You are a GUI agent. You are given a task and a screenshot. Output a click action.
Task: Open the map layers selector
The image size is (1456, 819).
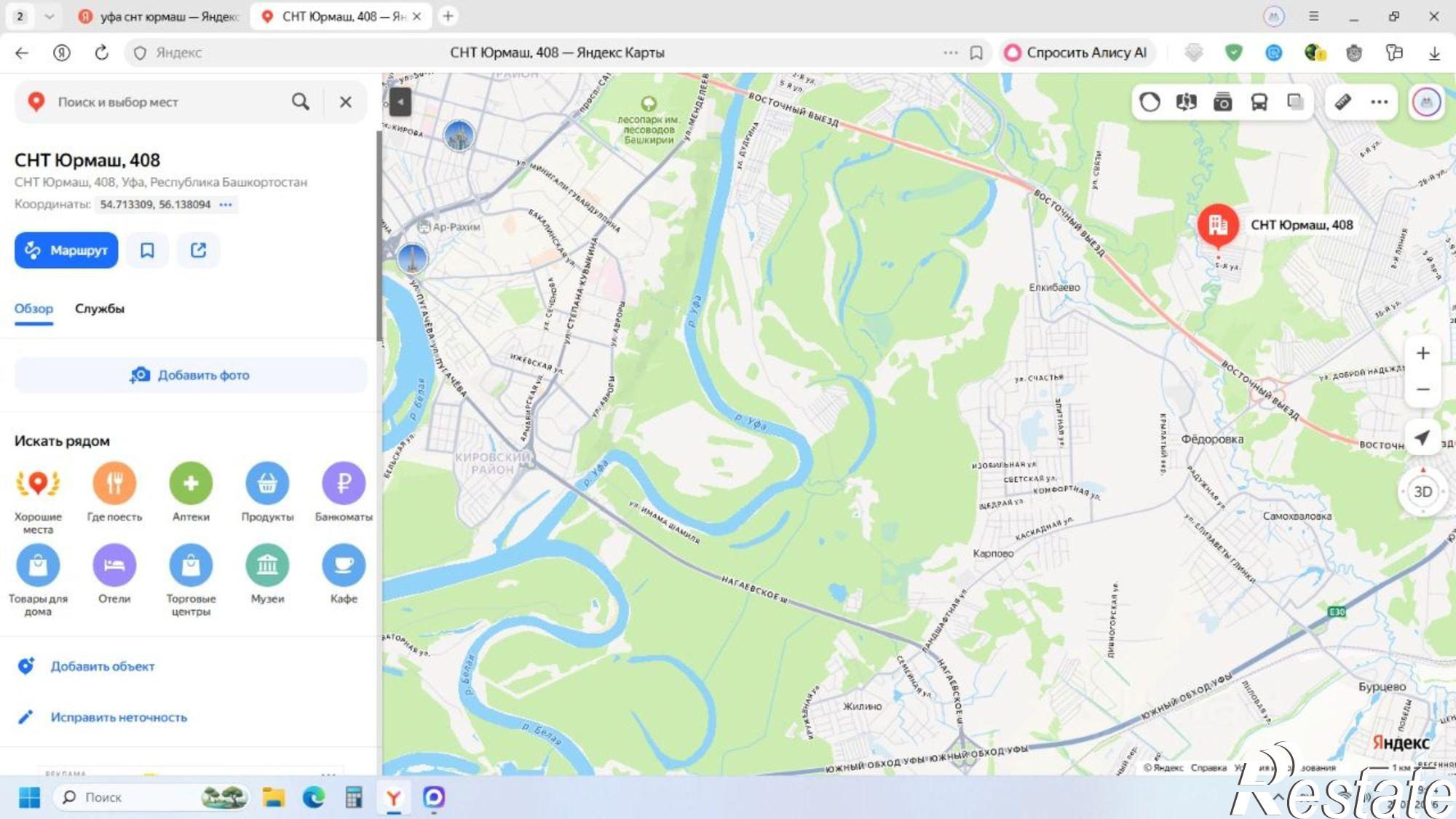[x=1296, y=103]
